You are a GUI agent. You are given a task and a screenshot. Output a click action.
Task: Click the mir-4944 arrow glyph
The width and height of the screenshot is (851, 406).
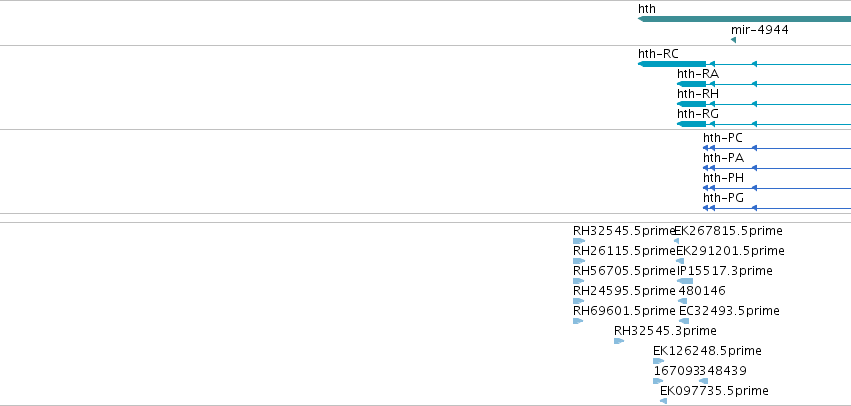[x=734, y=40]
